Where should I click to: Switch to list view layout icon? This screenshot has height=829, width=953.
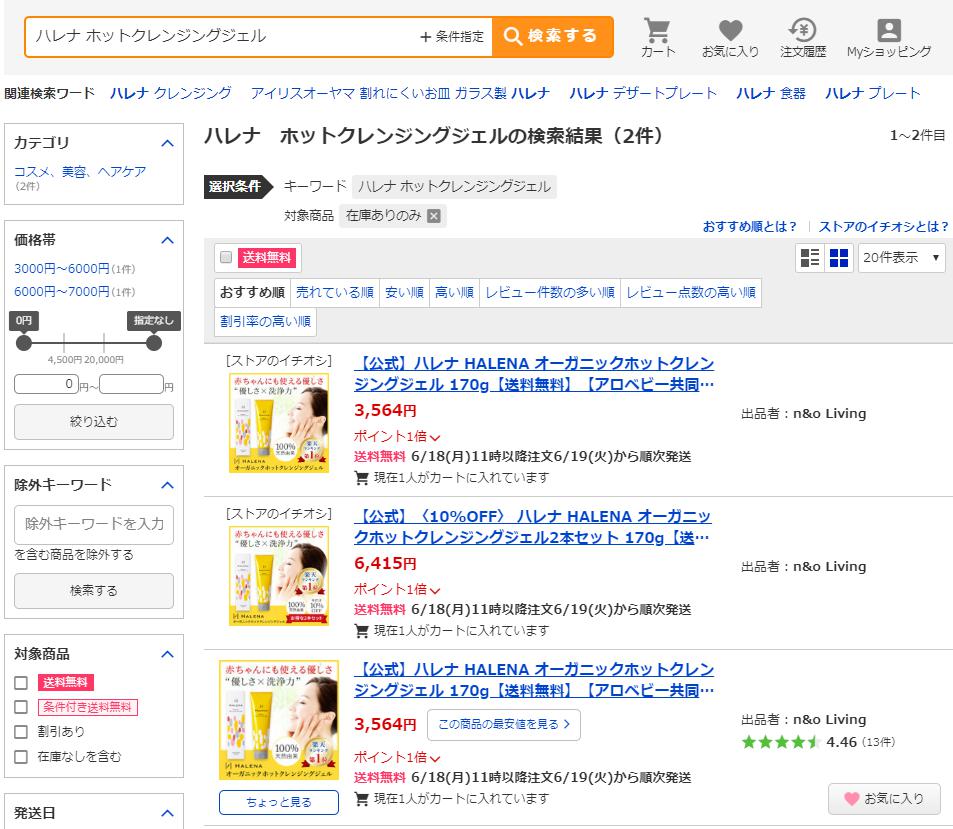(x=810, y=258)
